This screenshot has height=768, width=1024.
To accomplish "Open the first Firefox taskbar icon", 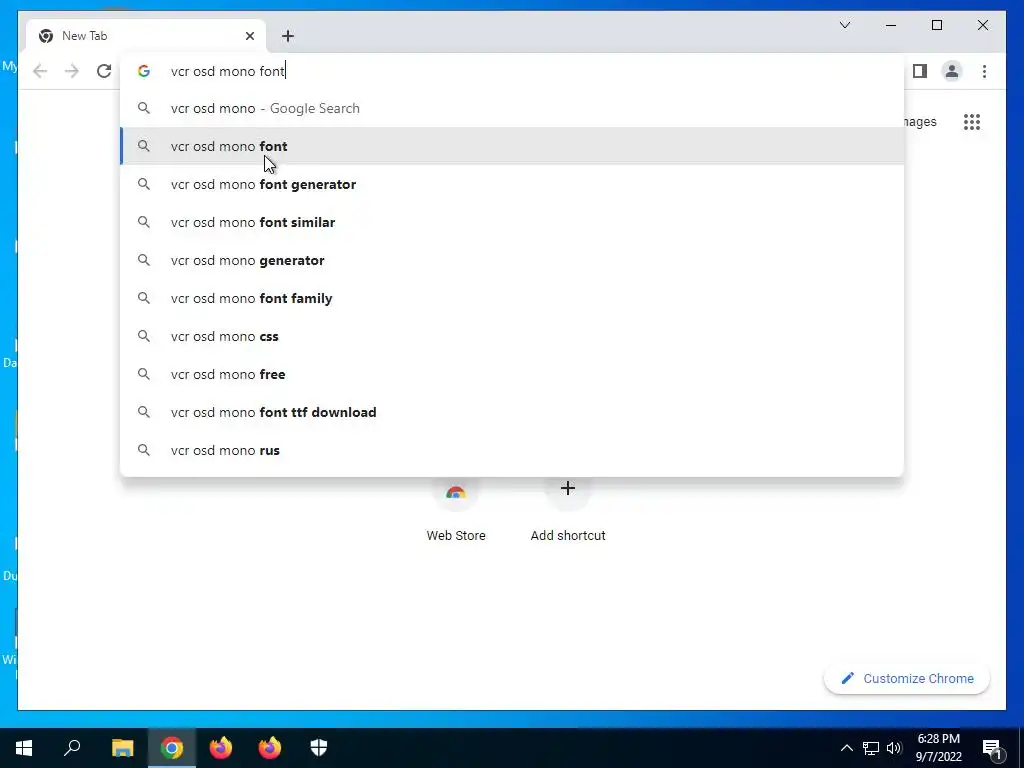I will pyautogui.click(x=221, y=748).
